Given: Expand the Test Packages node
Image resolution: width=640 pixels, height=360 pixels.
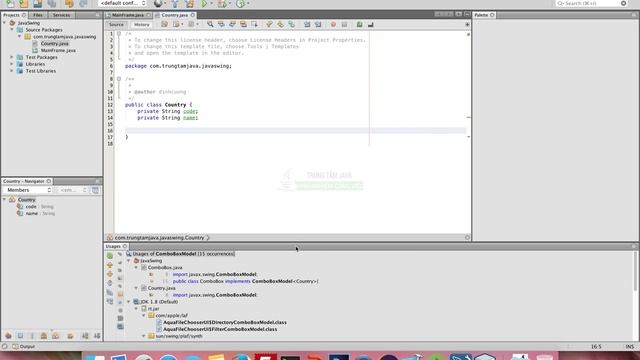Looking at the screenshot, I should [12, 57].
